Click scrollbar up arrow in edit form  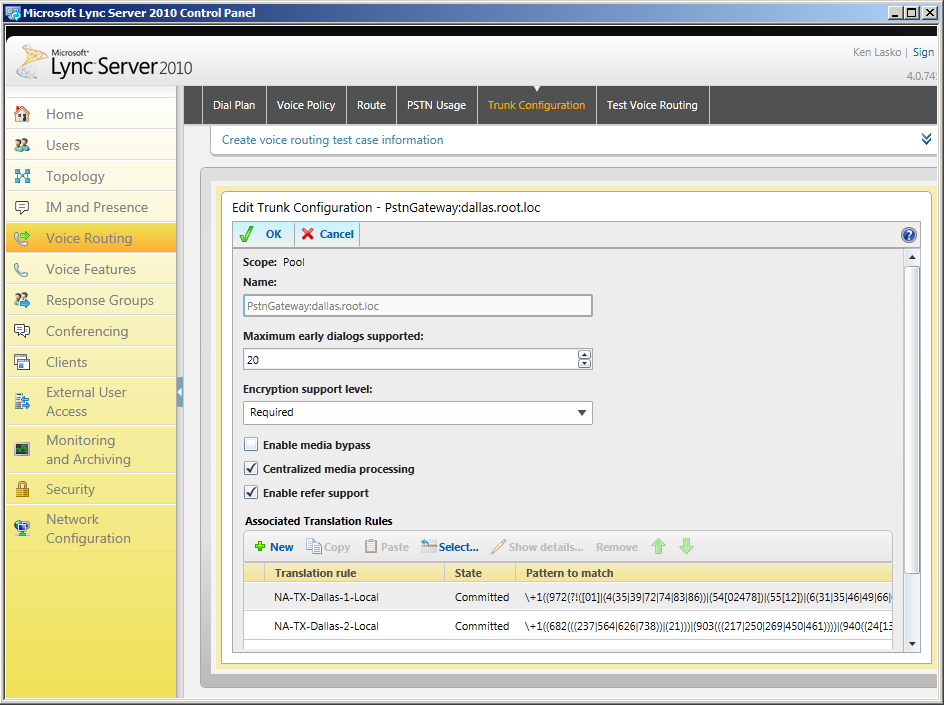point(912,258)
